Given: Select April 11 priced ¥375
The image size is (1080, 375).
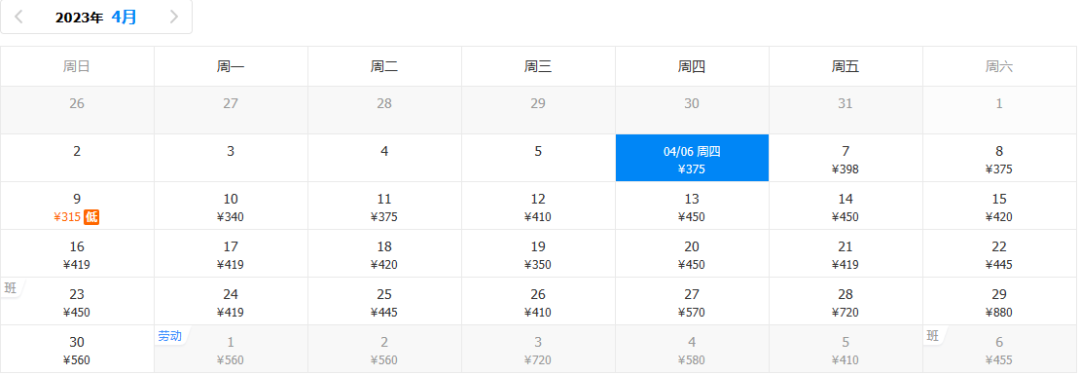Looking at the screenshot, I should pos(384,205).
